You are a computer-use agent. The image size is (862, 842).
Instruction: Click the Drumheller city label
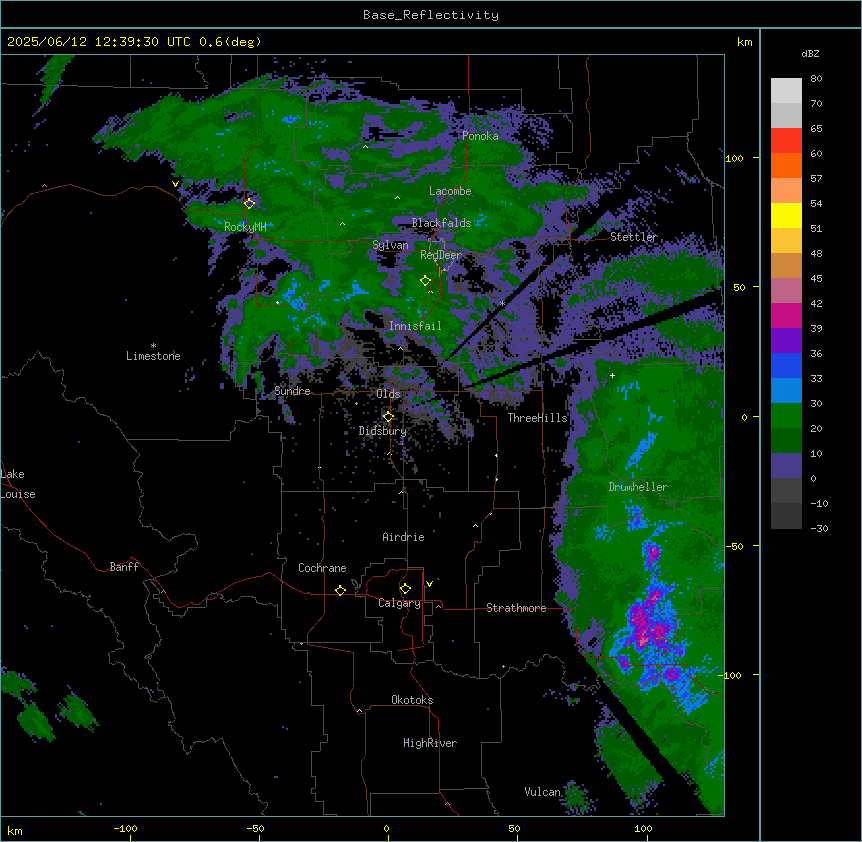tap(638, 487)
